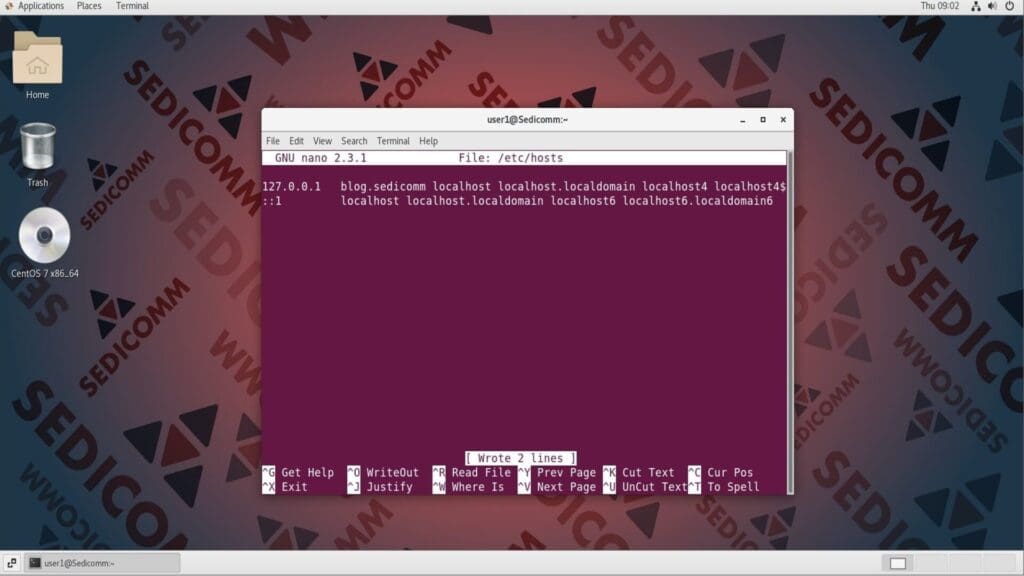
Task: Open the clock showing Thu 09:02
Action: tap(939, 6)
